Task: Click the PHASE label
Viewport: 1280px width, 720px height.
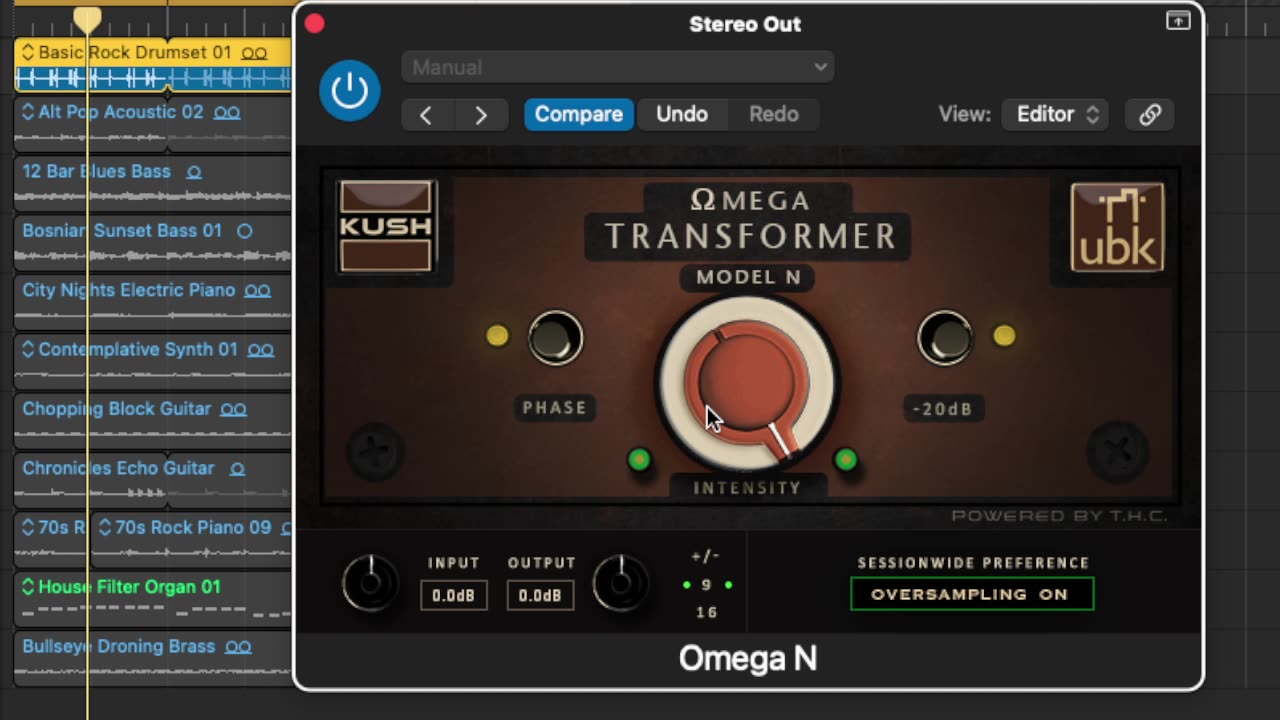Action: point(555,408)
